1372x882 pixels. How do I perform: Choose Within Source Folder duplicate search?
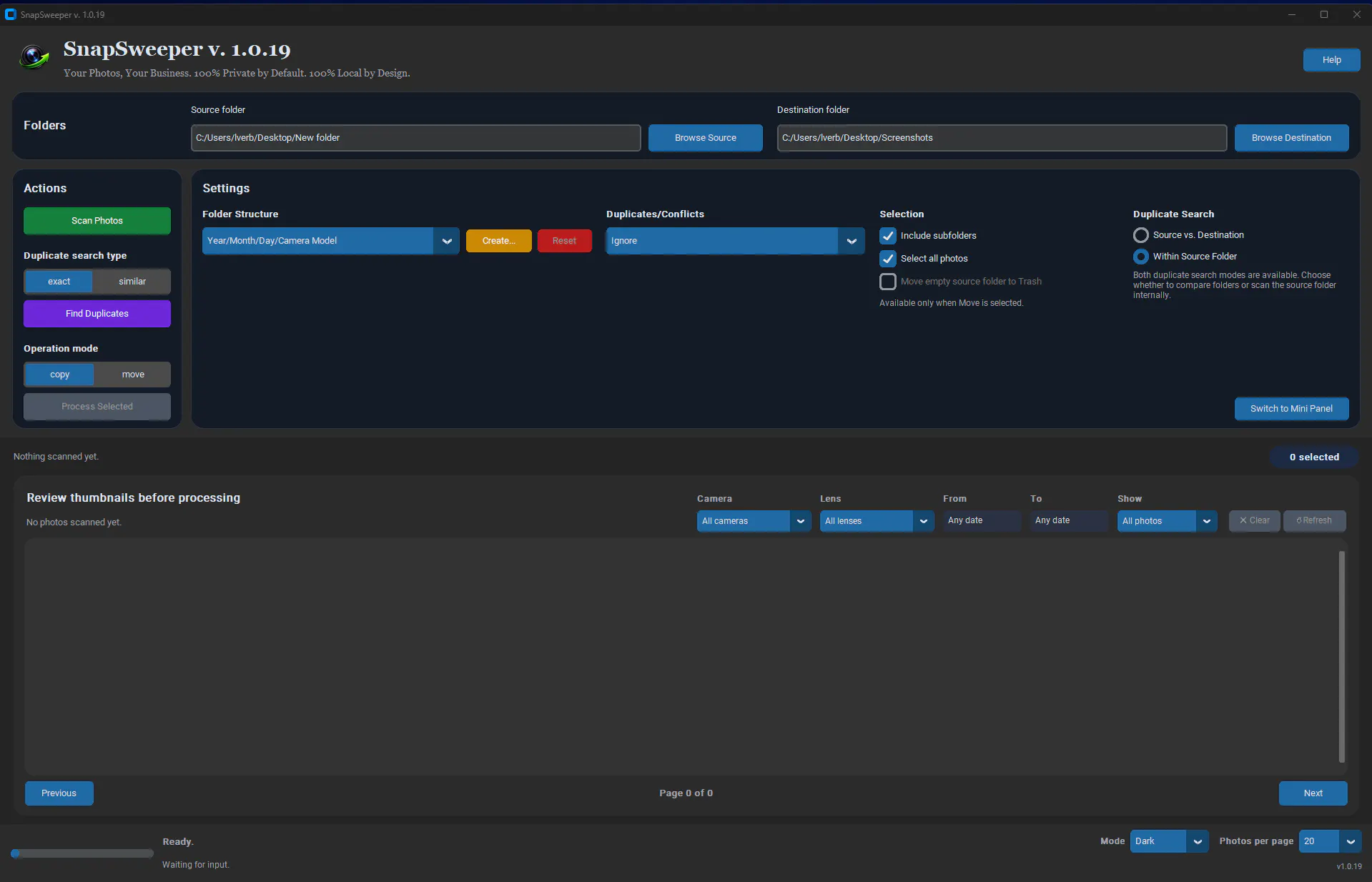(1141, 257)
